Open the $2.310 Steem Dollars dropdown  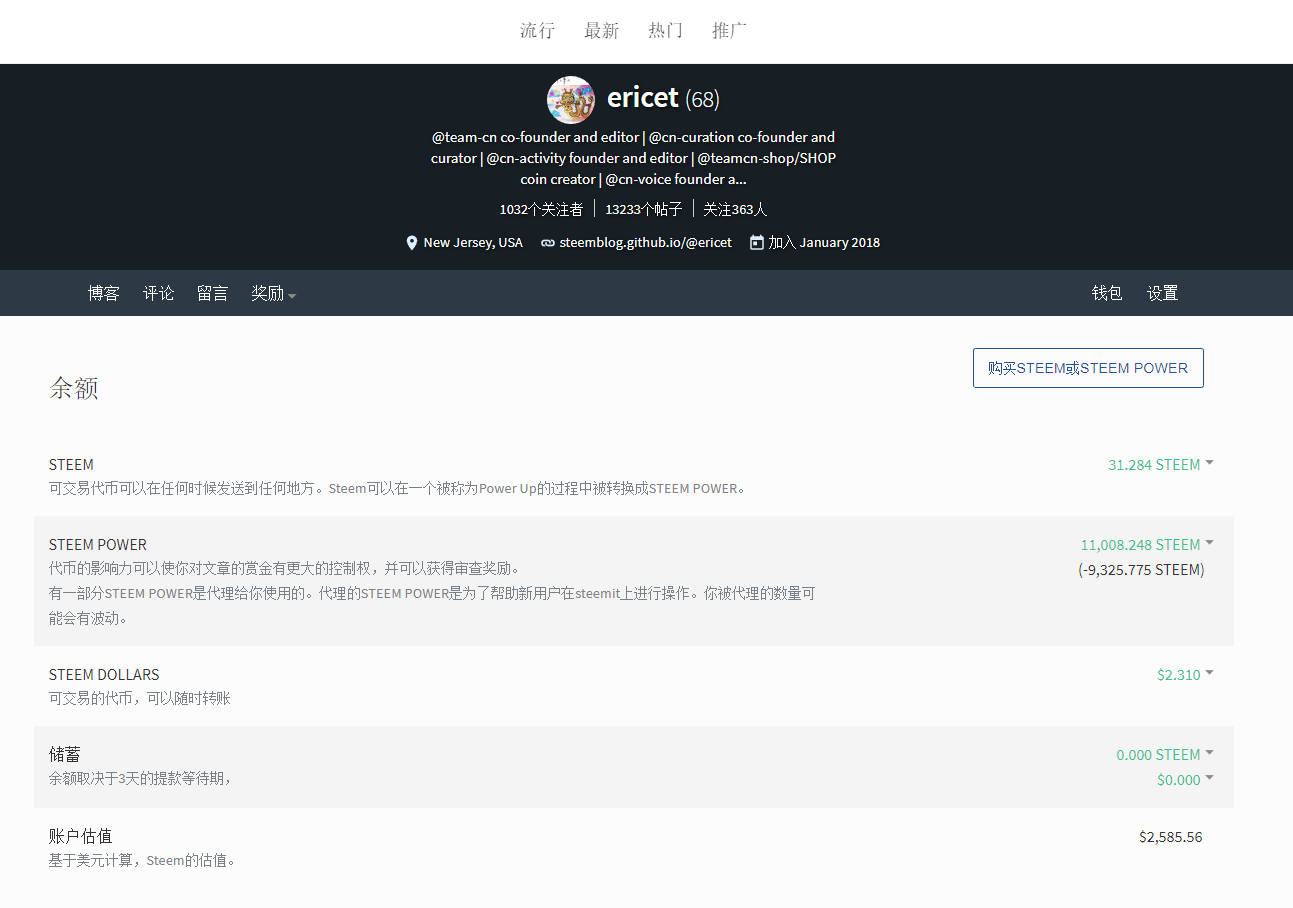pos(1185,675)
